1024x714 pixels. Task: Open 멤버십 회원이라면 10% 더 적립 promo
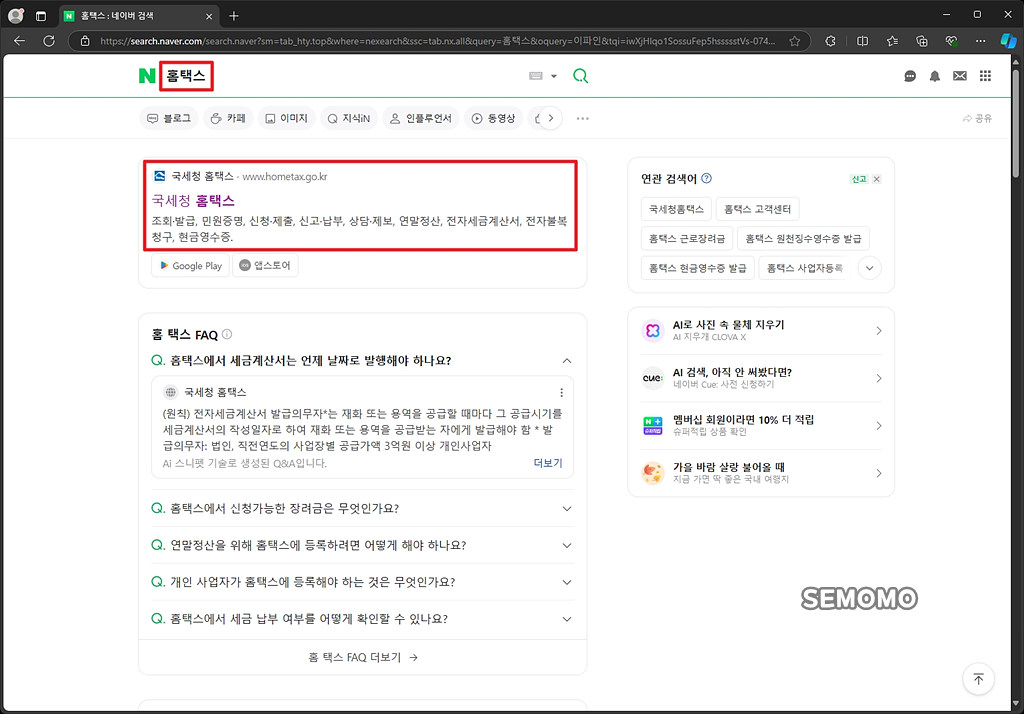[761, 425]
